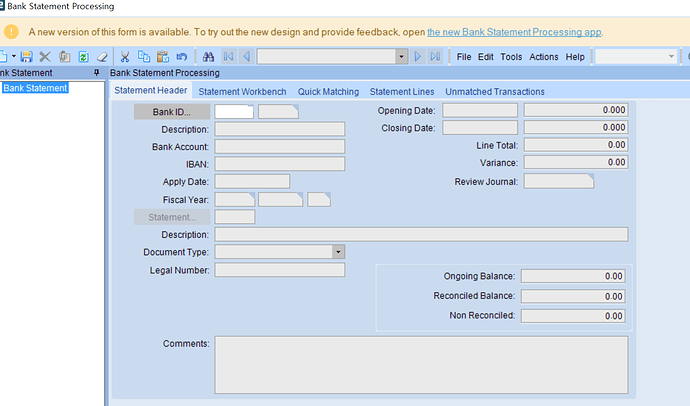
Task: Expand the dropdown right of Help menu
Action: pyautogui.click(x=671, y=57)
